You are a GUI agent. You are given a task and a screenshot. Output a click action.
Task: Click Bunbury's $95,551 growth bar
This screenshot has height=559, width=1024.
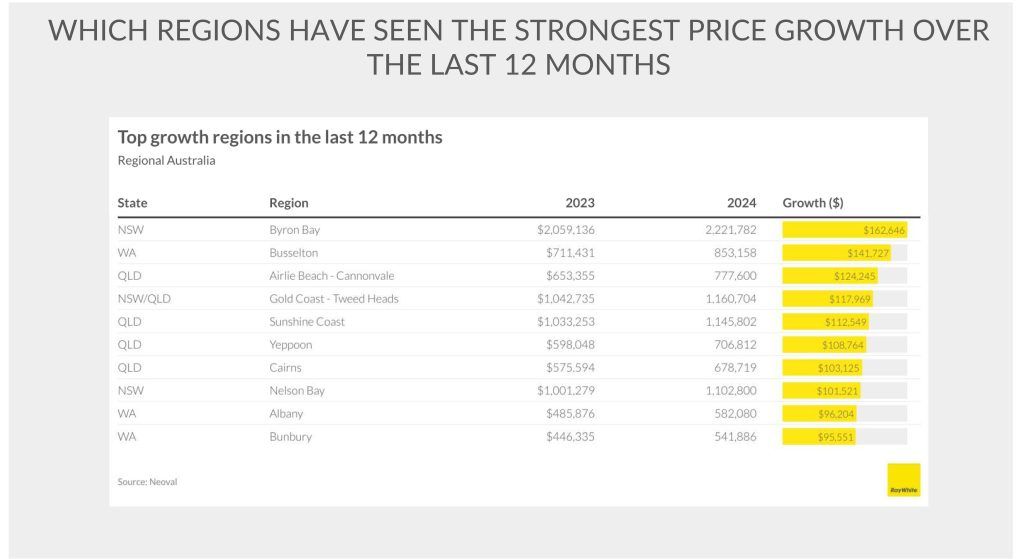[x=819, y=437]
